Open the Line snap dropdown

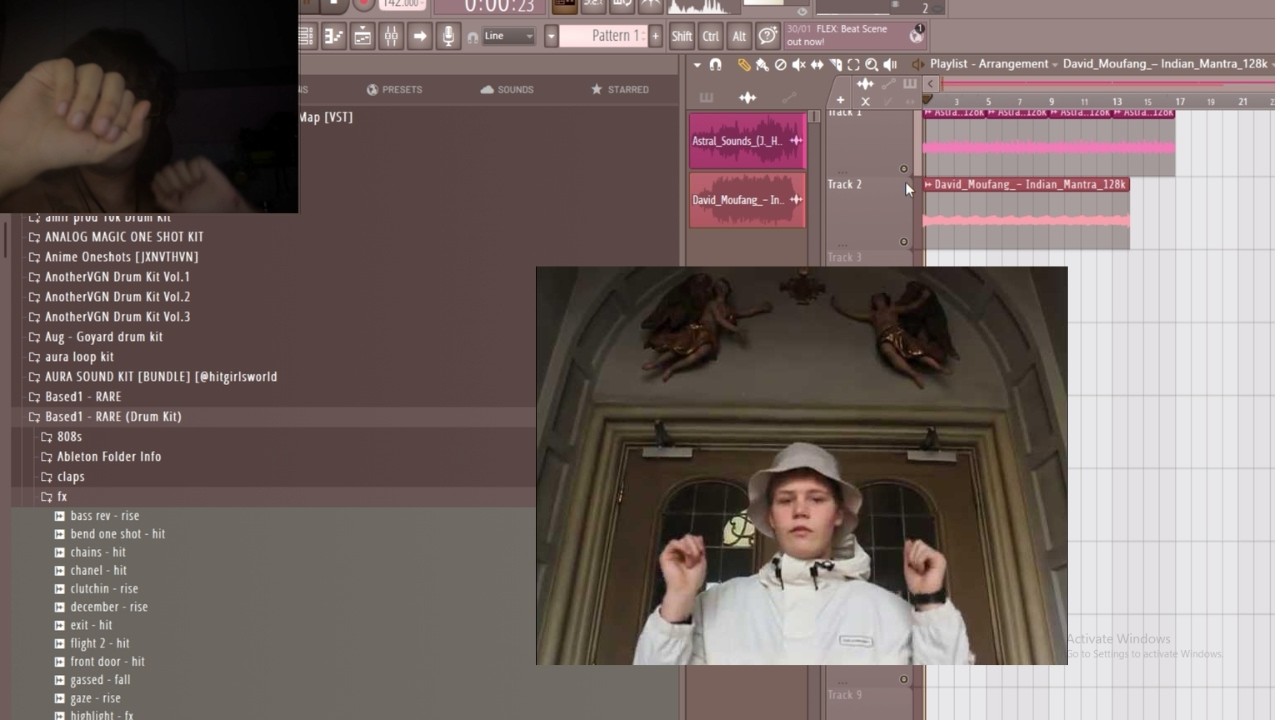point(509,36)
